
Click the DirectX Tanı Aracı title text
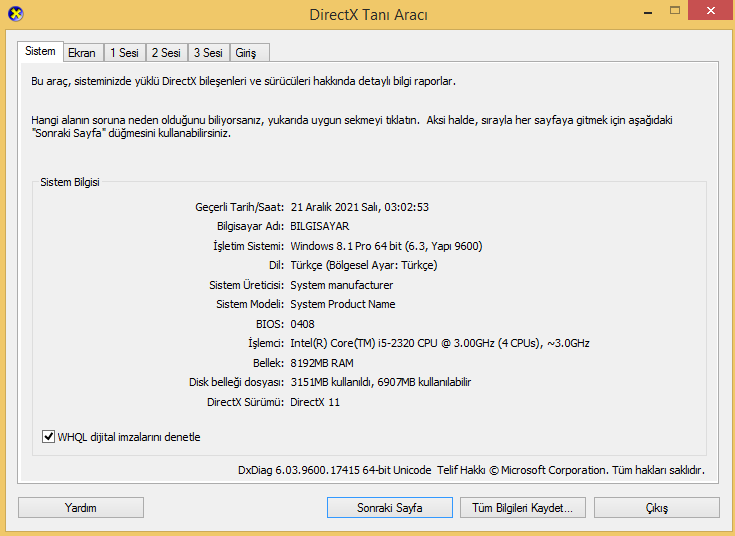pyautogui.click(x=368, y=15)
